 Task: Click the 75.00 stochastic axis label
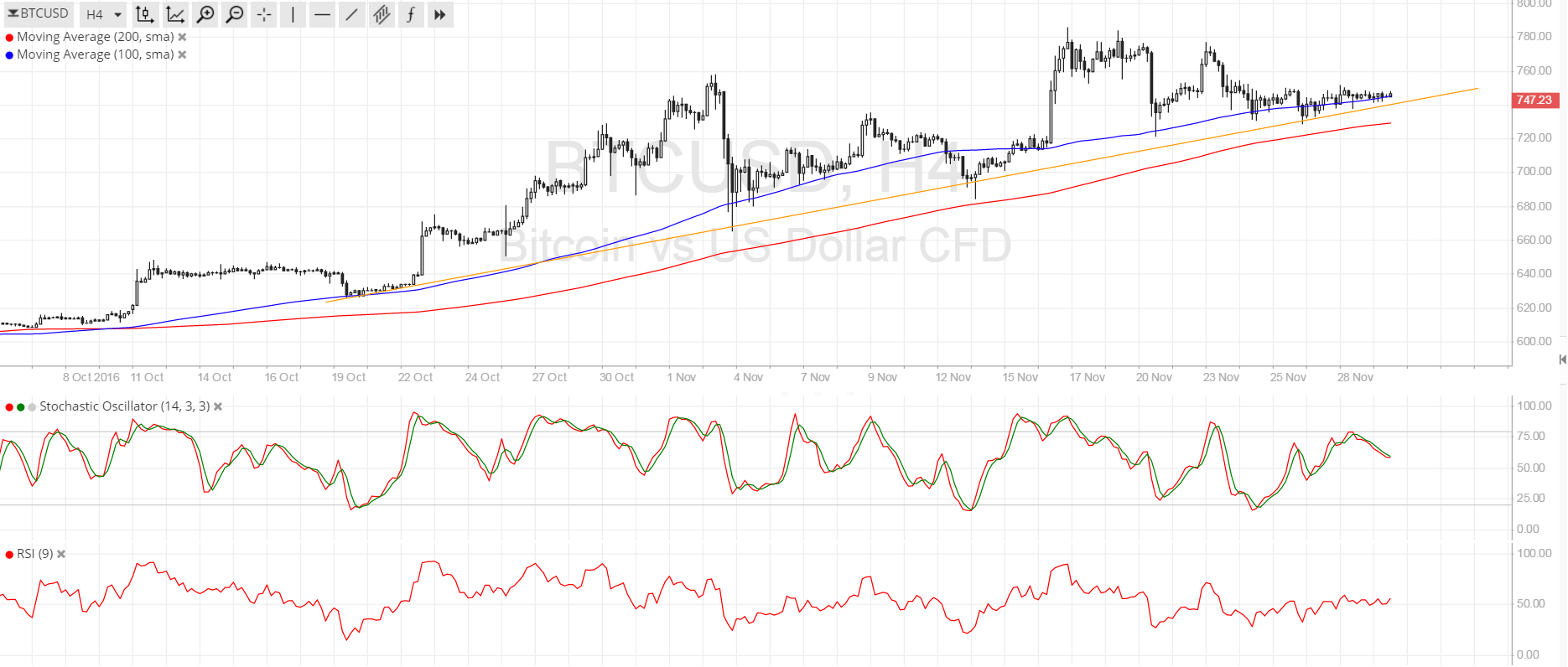click(1531, 436)
